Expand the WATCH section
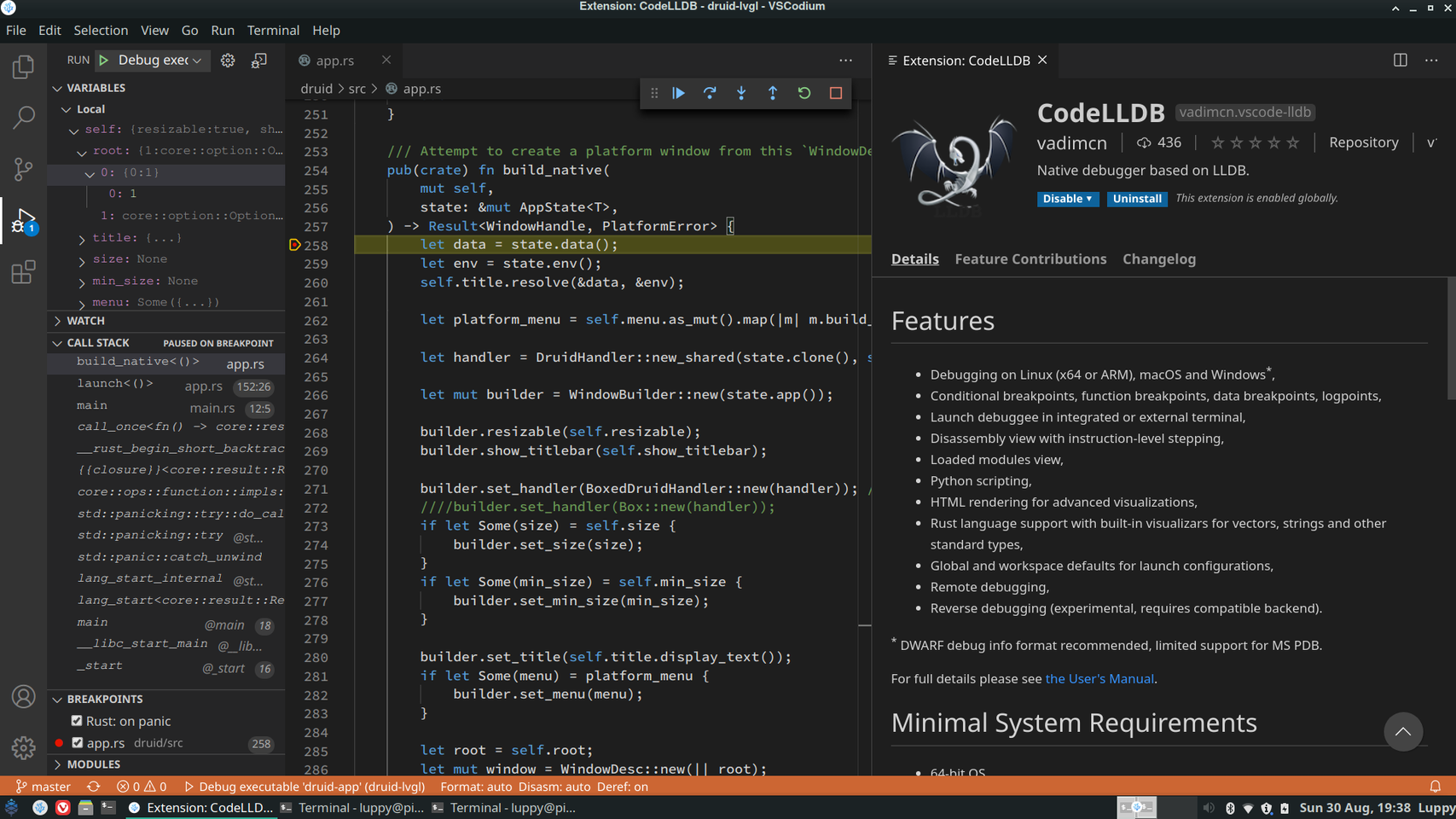This screenshot has height=819, width=1456. 85,321
